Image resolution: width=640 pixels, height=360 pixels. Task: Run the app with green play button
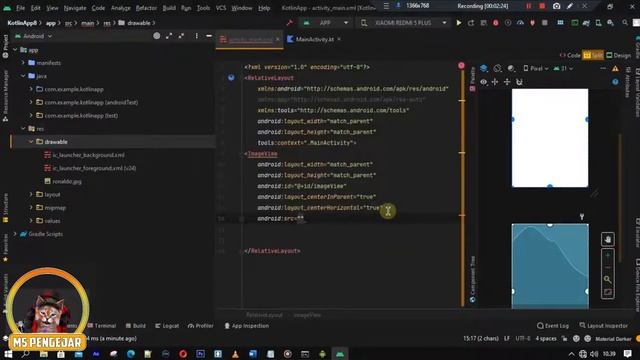tap(459, 23)
